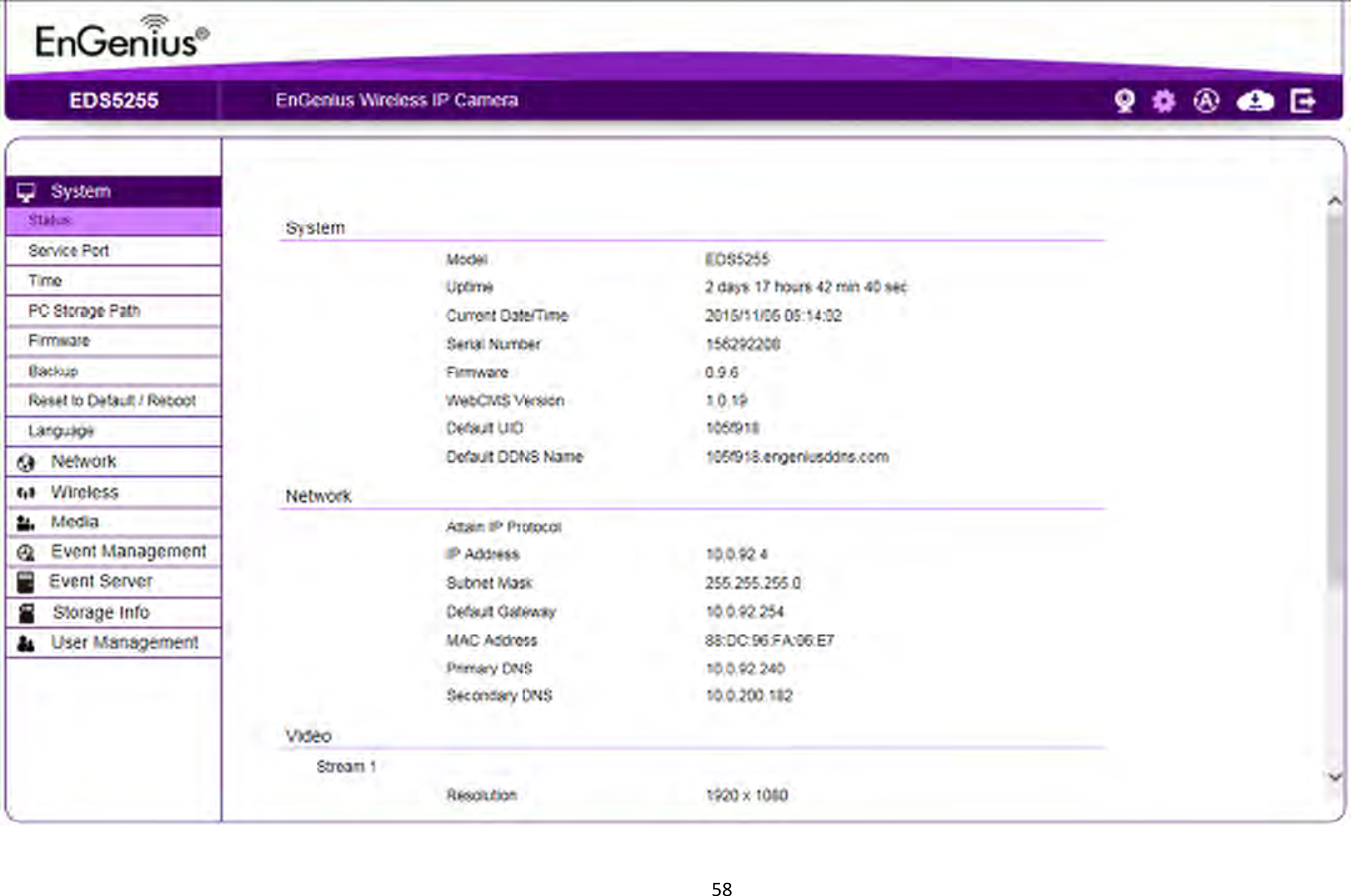Click the 'EnGenius Wireless IP Camera' title
This screenshot has width=1351, height=896.
(x=396, y=100)
